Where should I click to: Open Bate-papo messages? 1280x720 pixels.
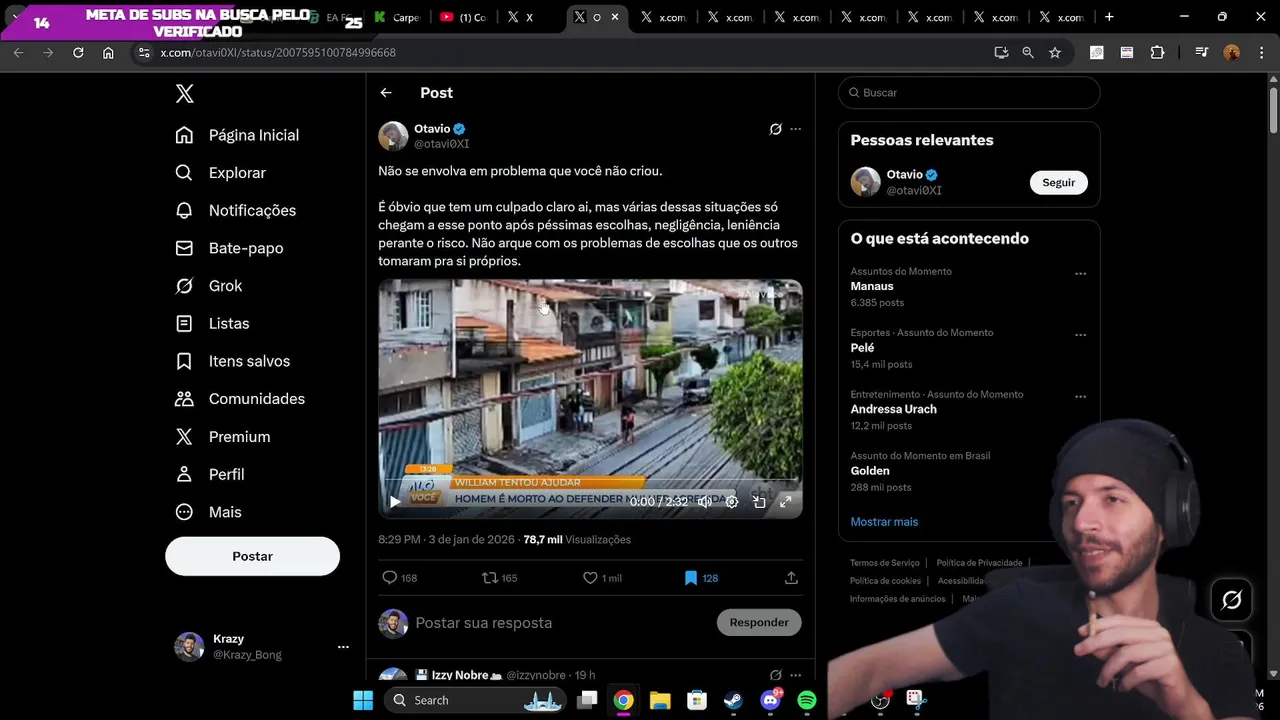pos(229,248)
